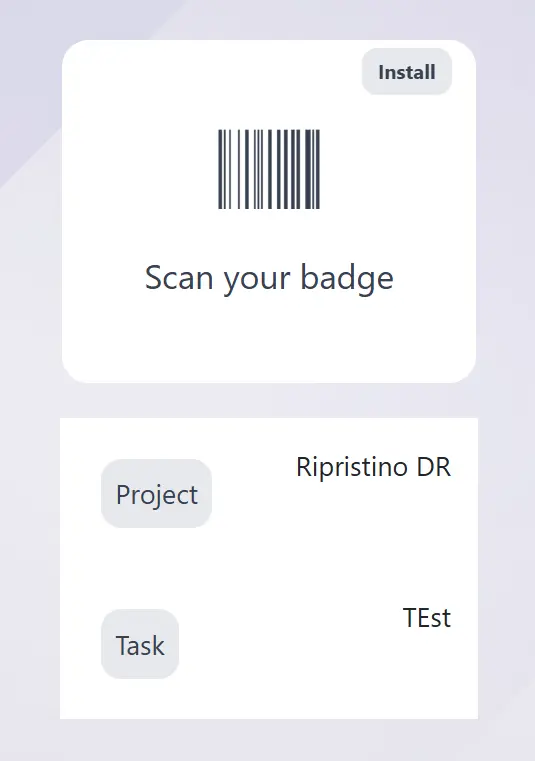Click the Install button

[x=407, y=72]
